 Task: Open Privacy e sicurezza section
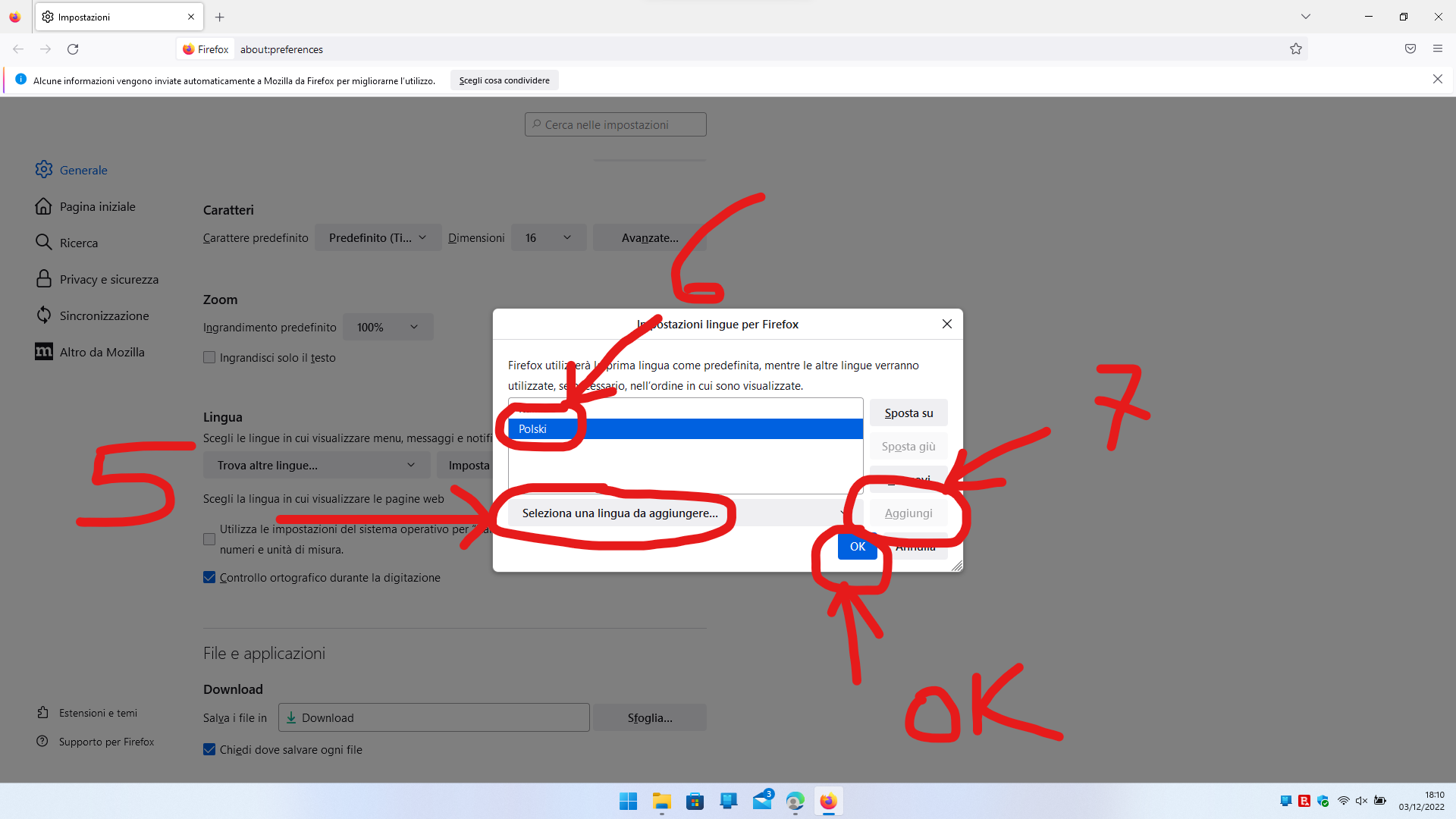click(108, 280)
